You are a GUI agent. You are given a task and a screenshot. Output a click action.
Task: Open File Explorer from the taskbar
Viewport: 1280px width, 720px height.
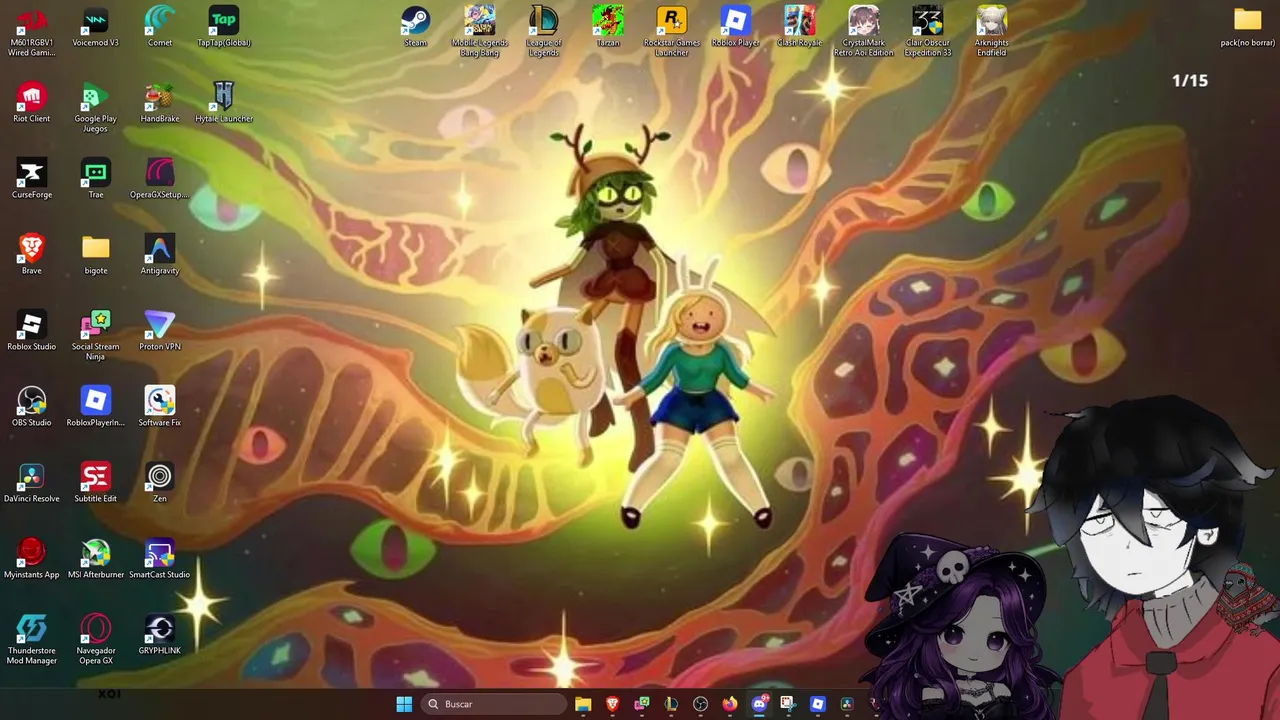[x=583, y=704]
